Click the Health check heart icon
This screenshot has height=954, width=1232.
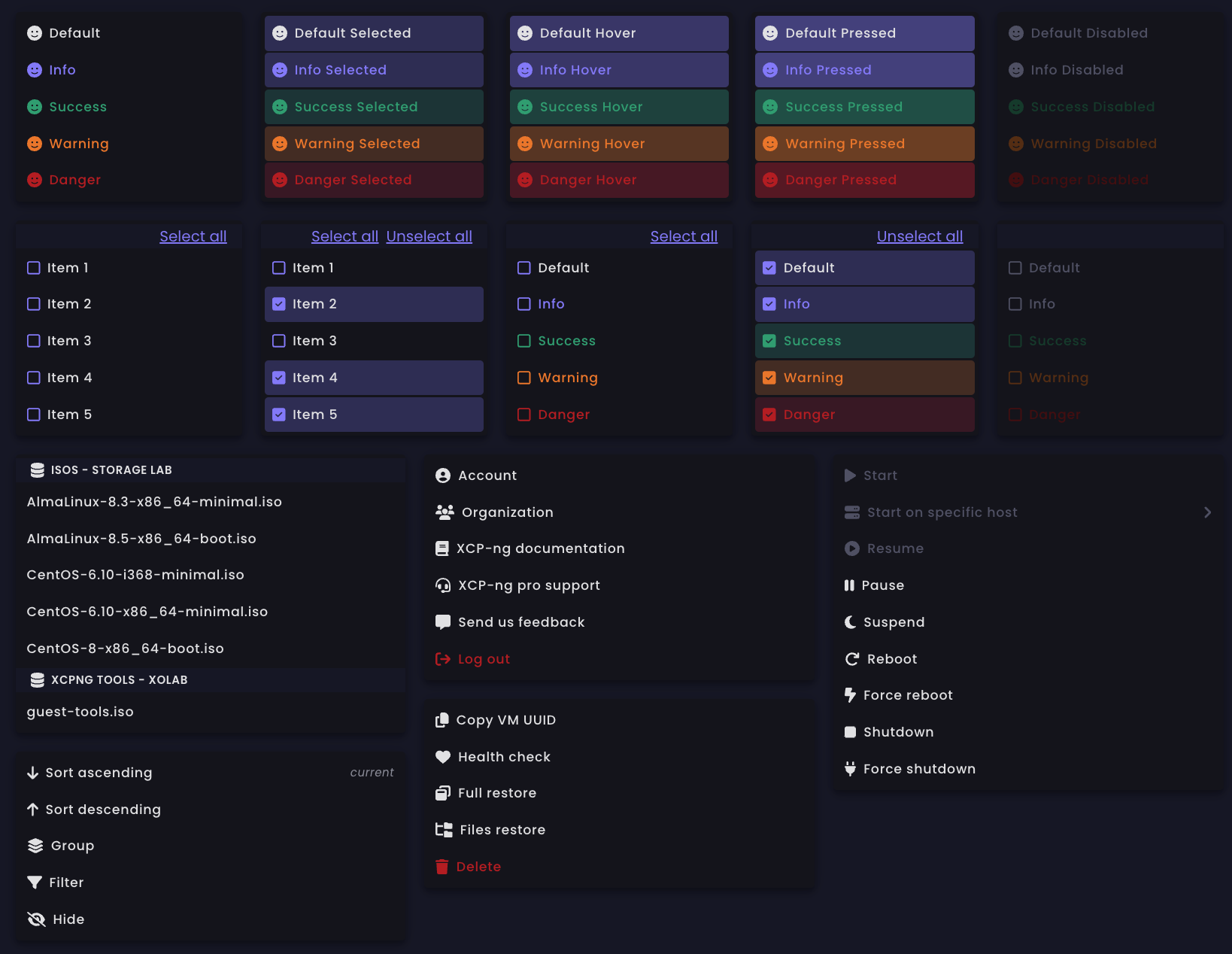tap(443, 757)
